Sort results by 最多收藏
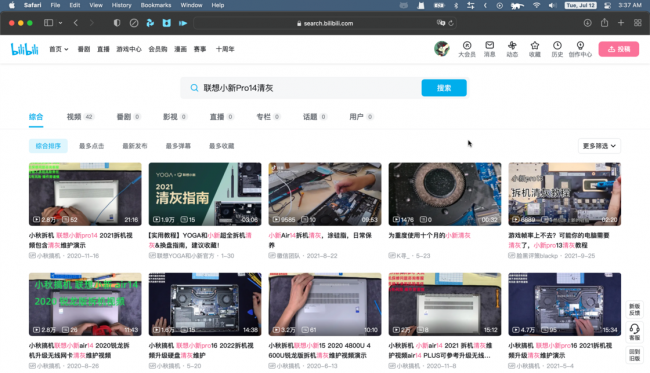This screenshot has width=650, height=373. point(221,146)
